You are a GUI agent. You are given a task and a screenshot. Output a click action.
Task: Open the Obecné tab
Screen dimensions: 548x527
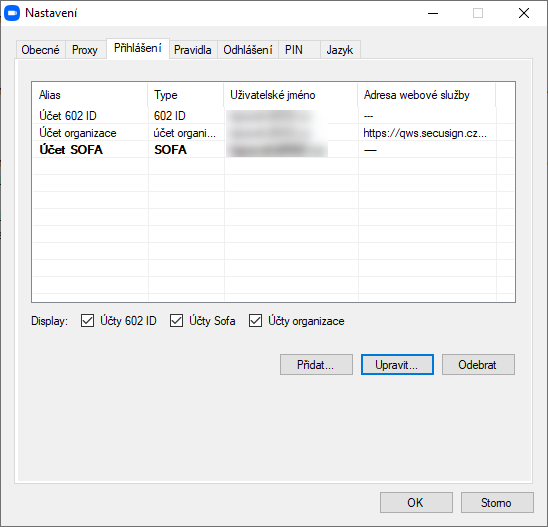coord(41,50)
